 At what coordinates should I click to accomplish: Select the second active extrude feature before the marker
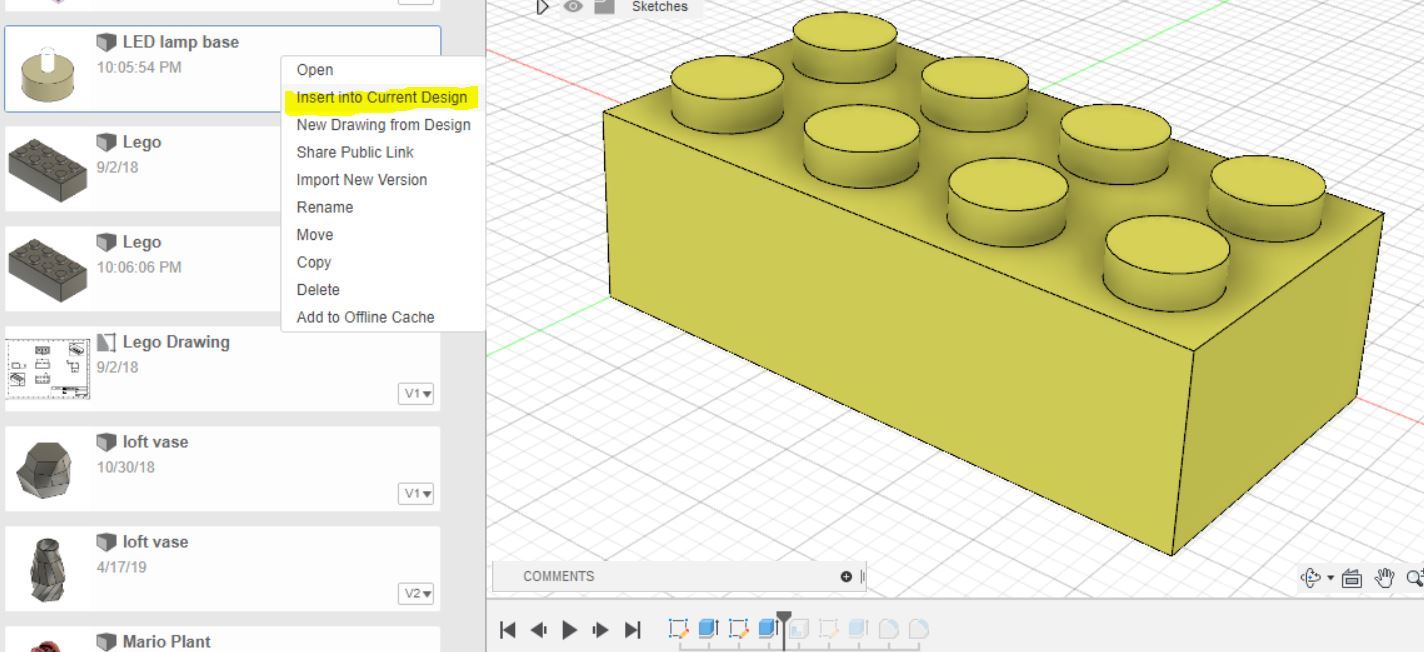point(768,629)
